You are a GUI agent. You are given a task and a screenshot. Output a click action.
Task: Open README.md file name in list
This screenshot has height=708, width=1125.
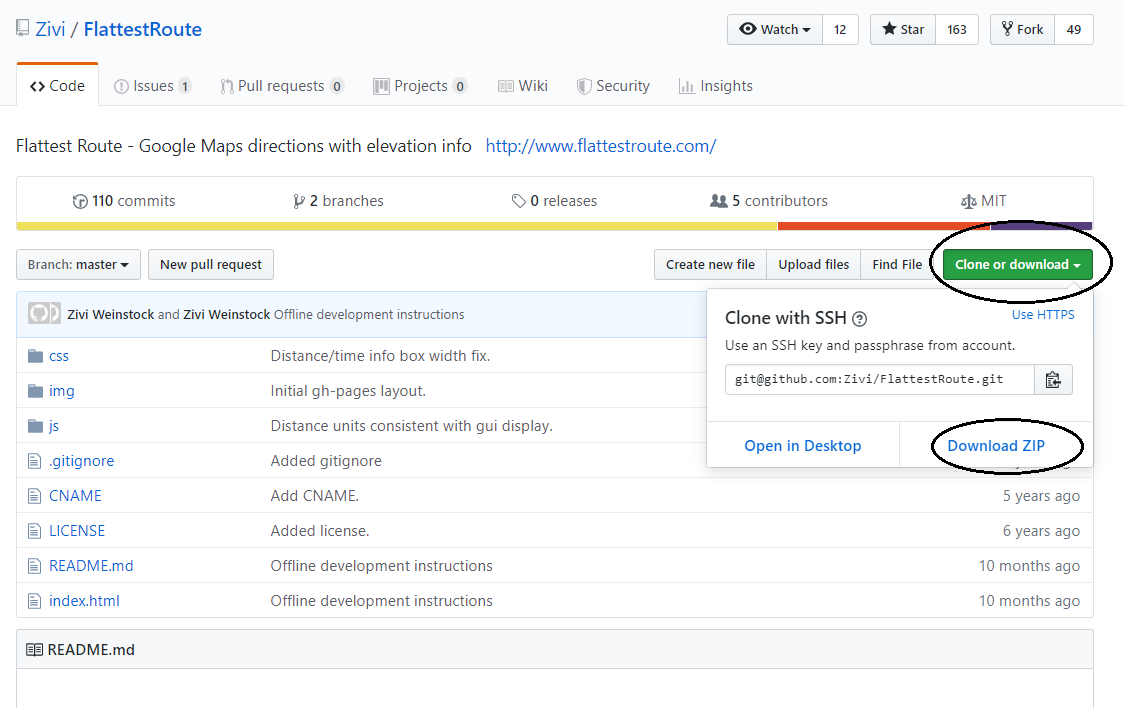(x=91, y=566)
